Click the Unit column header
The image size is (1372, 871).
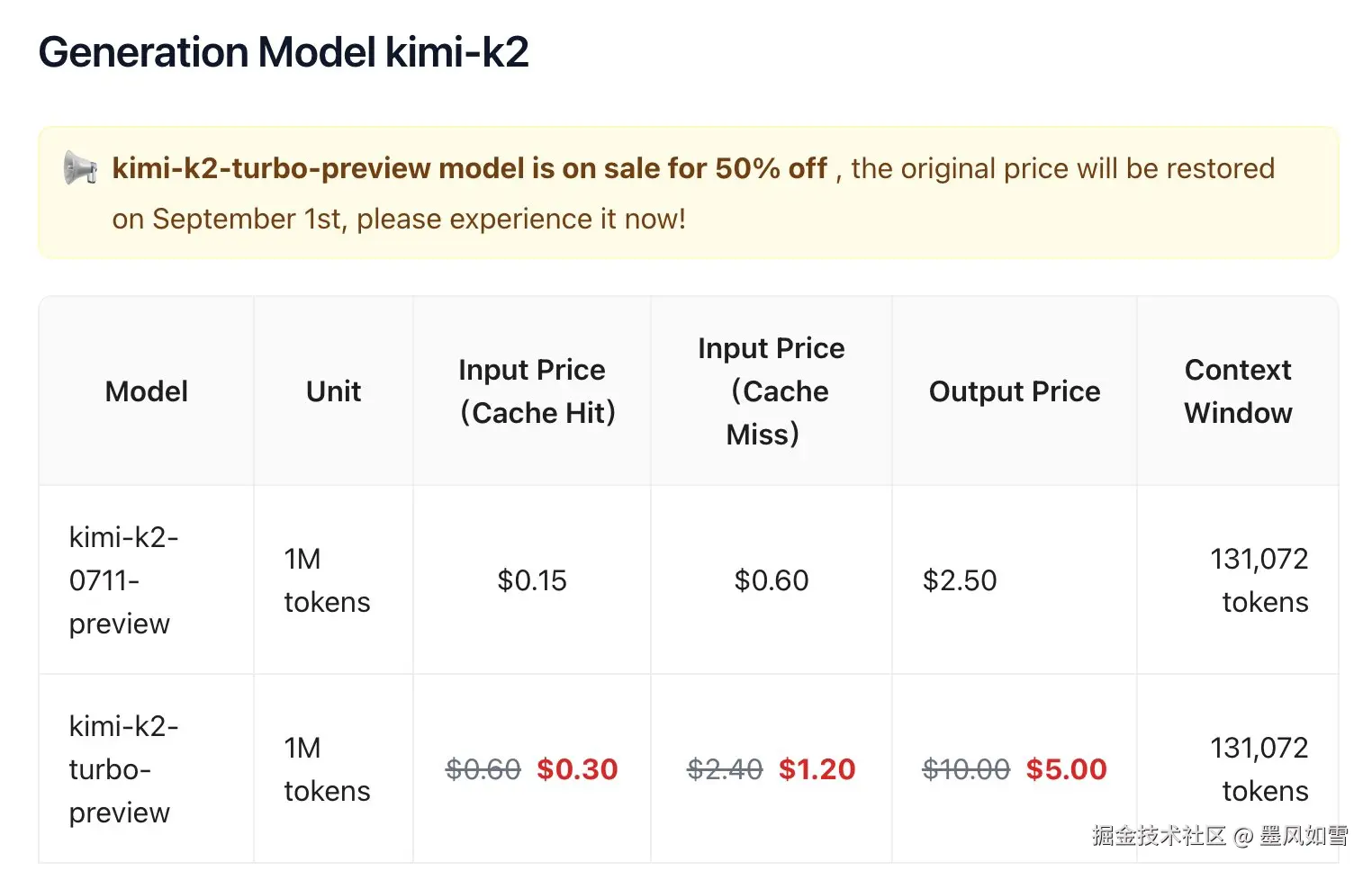(x=333, y=391)
